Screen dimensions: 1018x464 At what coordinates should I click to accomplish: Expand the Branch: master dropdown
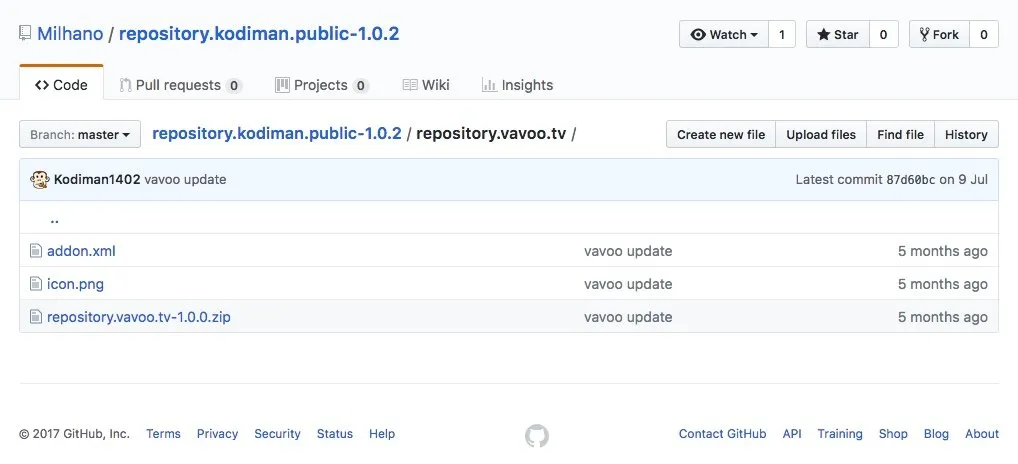[x=80, y=134]
